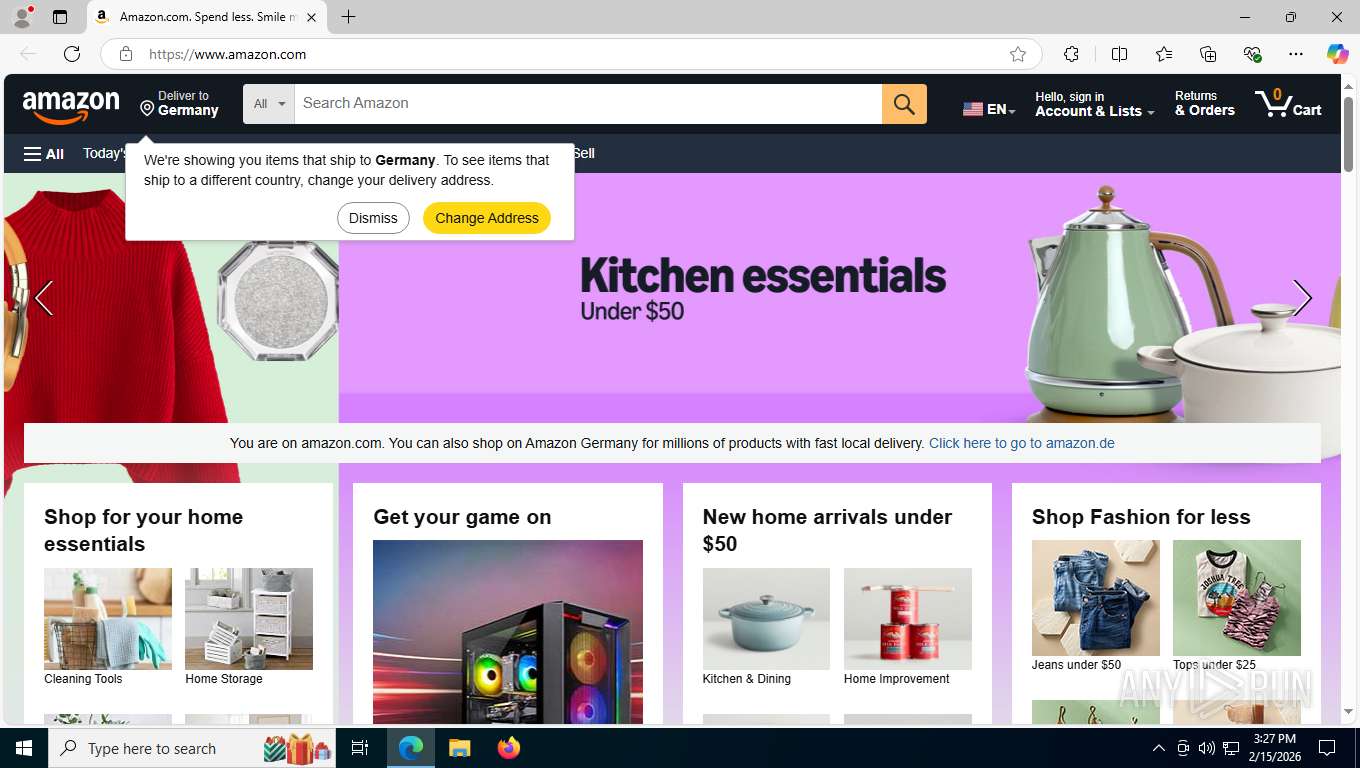The image size is (1360, 768).
Task: Expand the All search category dropdown
Action: (269, 104)
